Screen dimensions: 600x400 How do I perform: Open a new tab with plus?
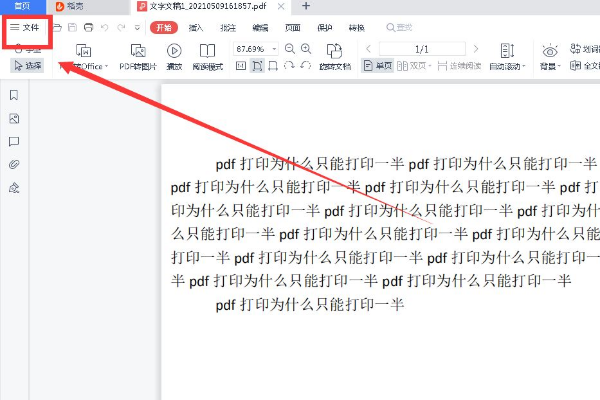click(x=306, y=6)
